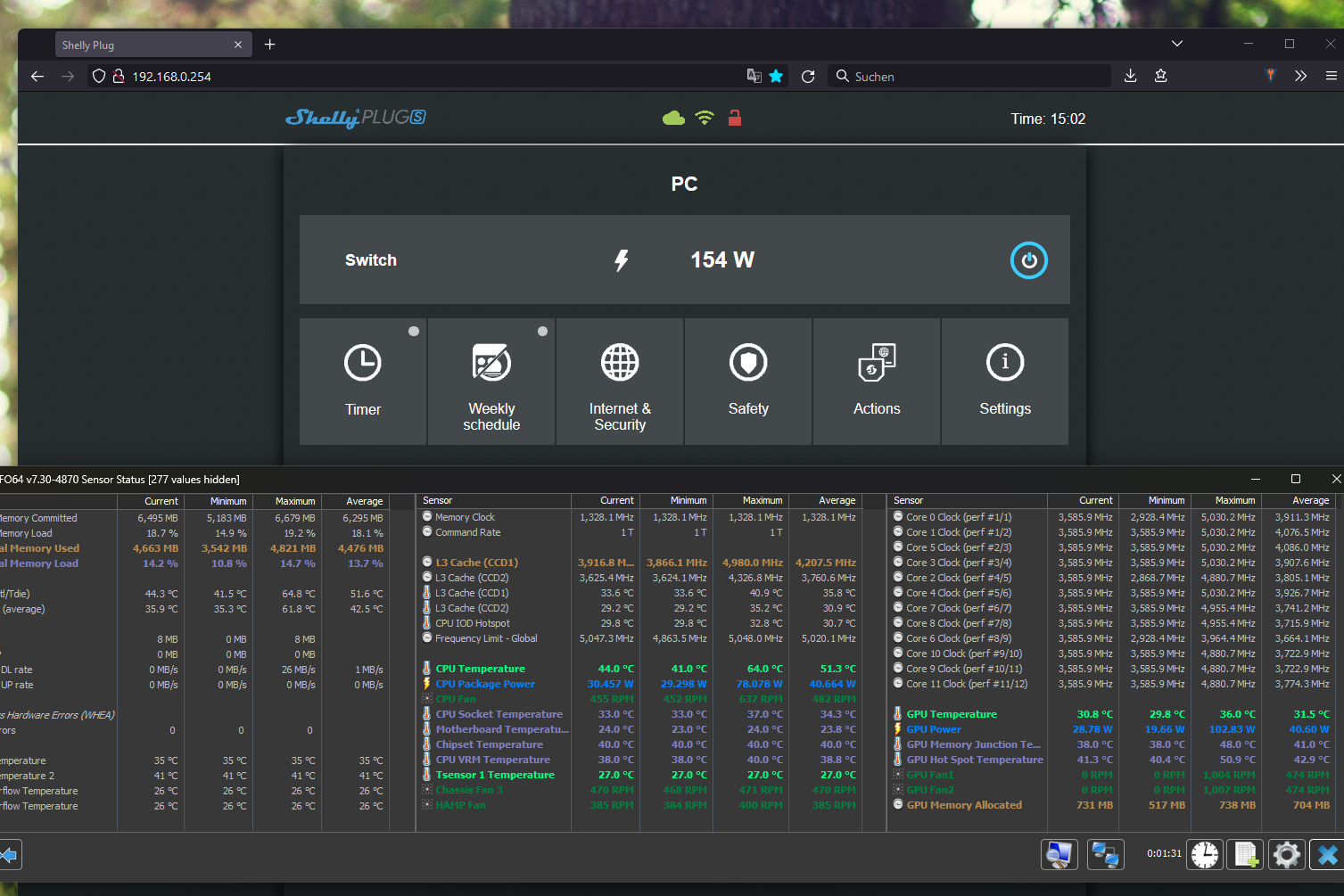1344x896 pixels.
Task: Click the translate page icon
Action: (754, 77)
